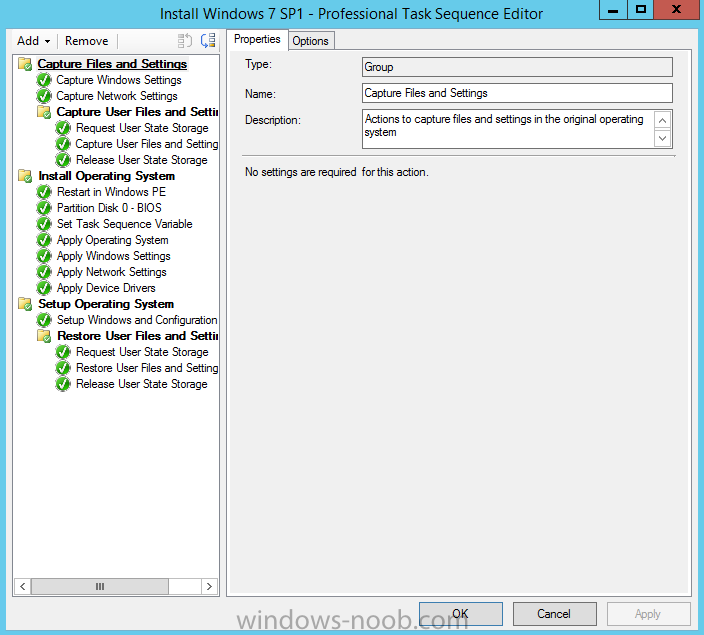Open the Add dropdown menu
Viewport: 704px width, 635px height.
33,41
